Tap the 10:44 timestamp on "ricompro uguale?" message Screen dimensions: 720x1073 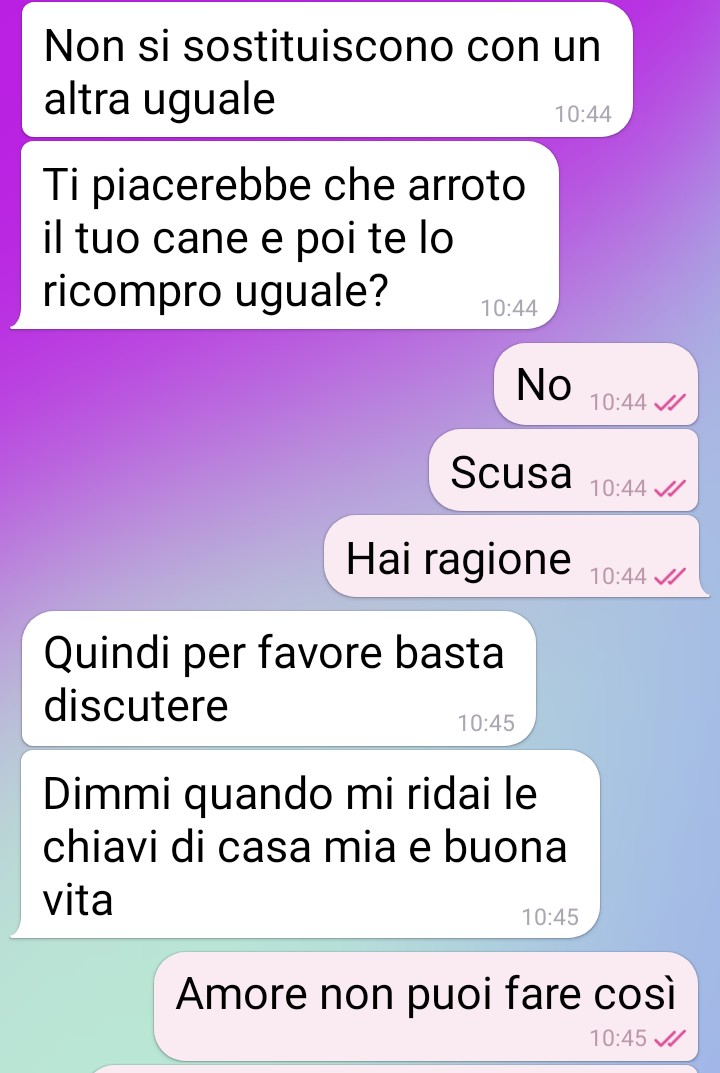click(509, 309)
